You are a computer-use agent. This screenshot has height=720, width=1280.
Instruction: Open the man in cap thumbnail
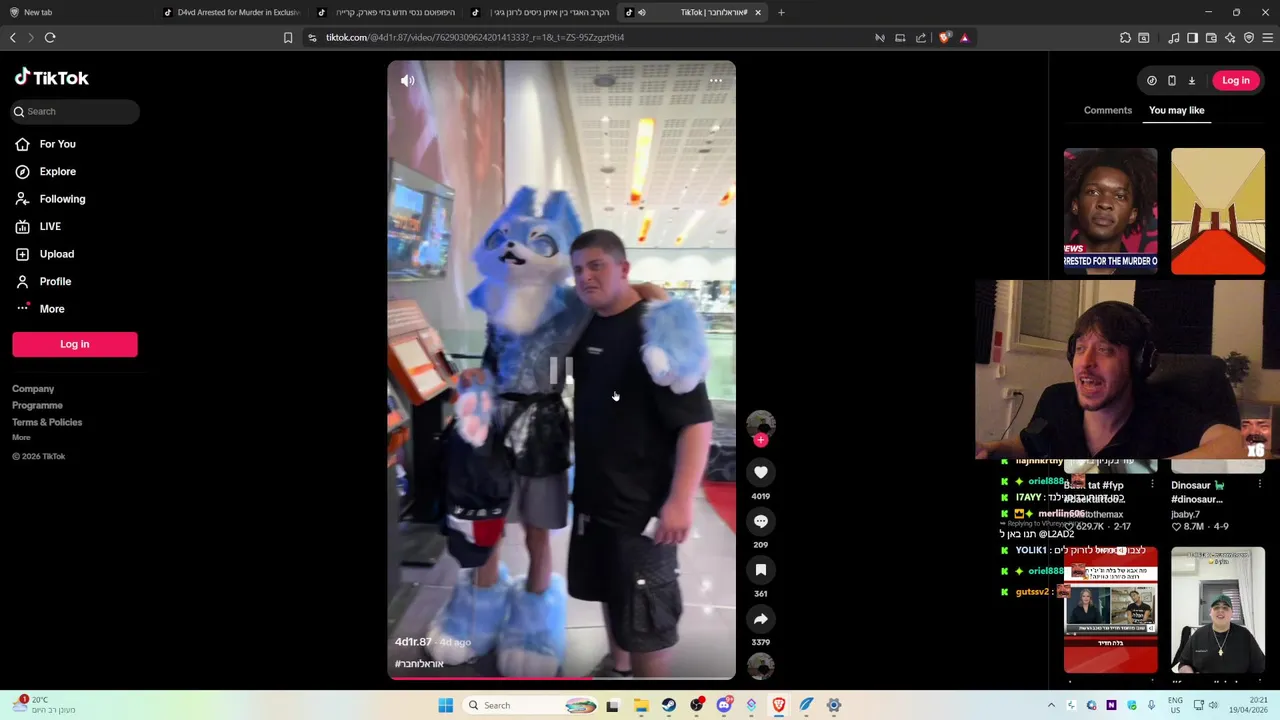click(1218, 610)
